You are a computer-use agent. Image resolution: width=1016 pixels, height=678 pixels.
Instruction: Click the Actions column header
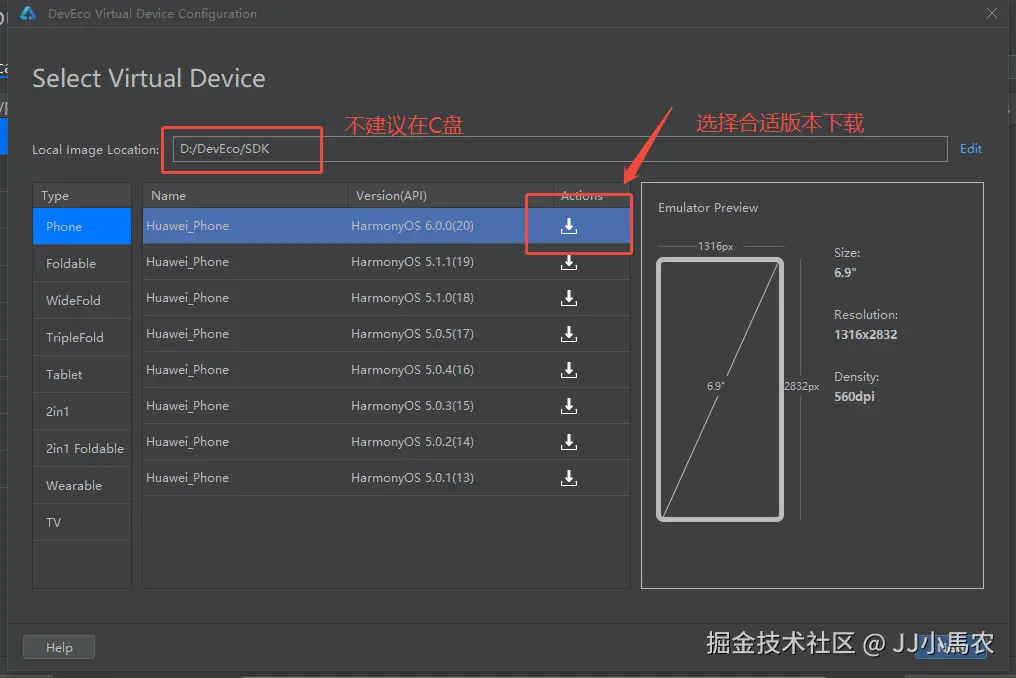point(583,195)
